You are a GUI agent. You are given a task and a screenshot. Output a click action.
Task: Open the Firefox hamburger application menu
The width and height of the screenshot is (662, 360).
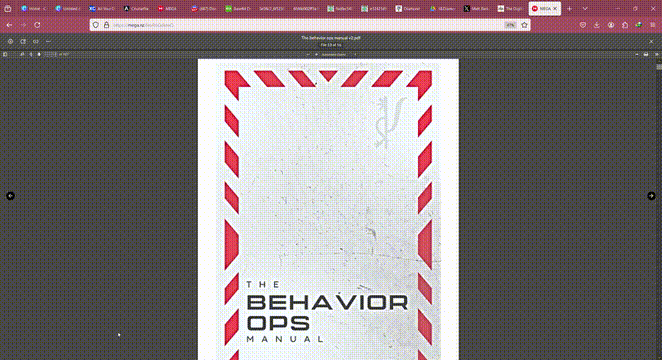coord(653,25)
